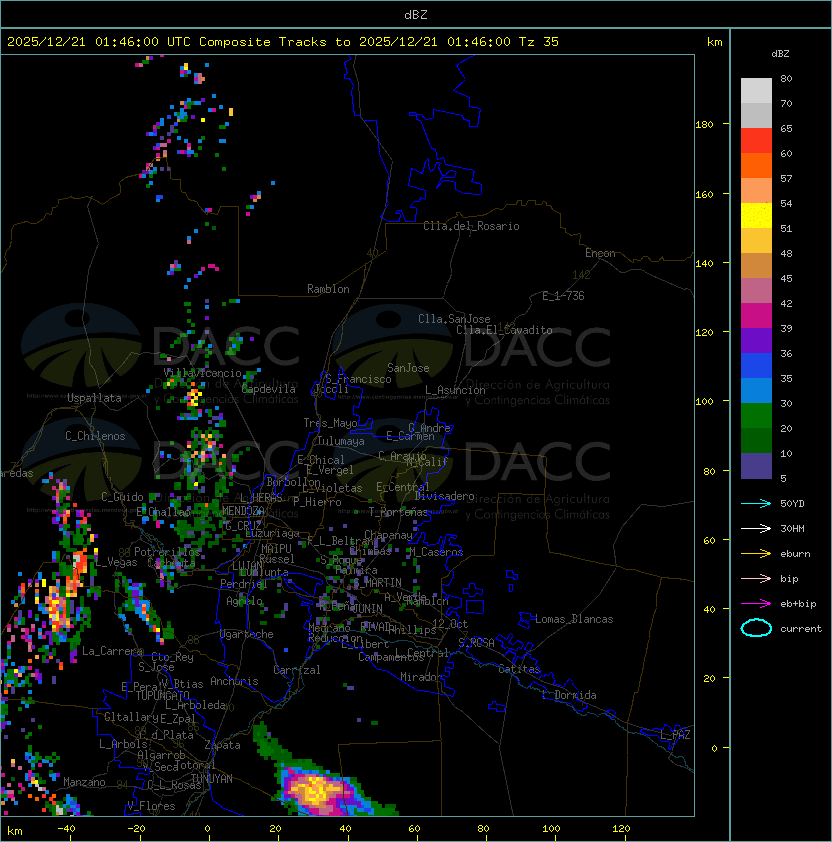Click the Divisadero label on the map
The width and height of the screenshot is (832, 842).
445,496
